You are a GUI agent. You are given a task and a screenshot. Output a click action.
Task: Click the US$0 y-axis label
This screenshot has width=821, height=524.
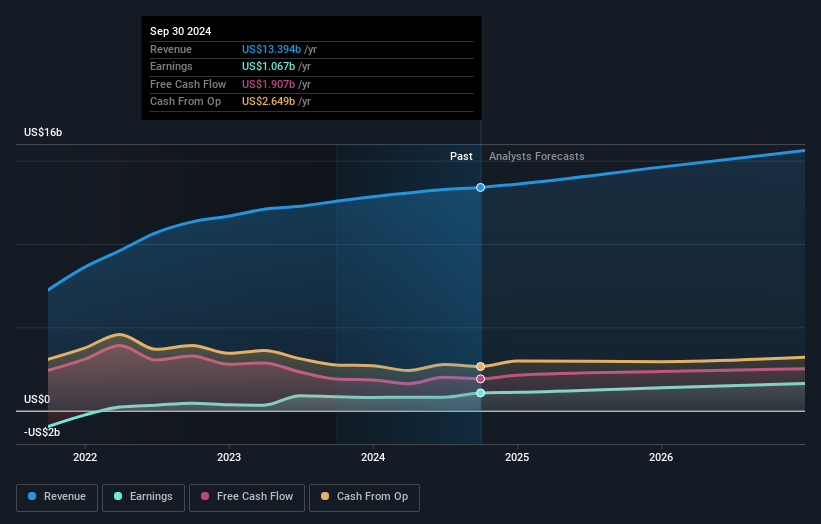[37, 399]
